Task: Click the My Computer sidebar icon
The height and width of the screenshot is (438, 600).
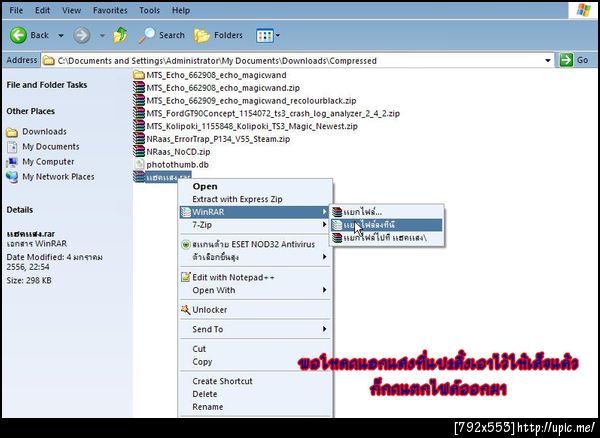Action: click(x=12, y=162)
